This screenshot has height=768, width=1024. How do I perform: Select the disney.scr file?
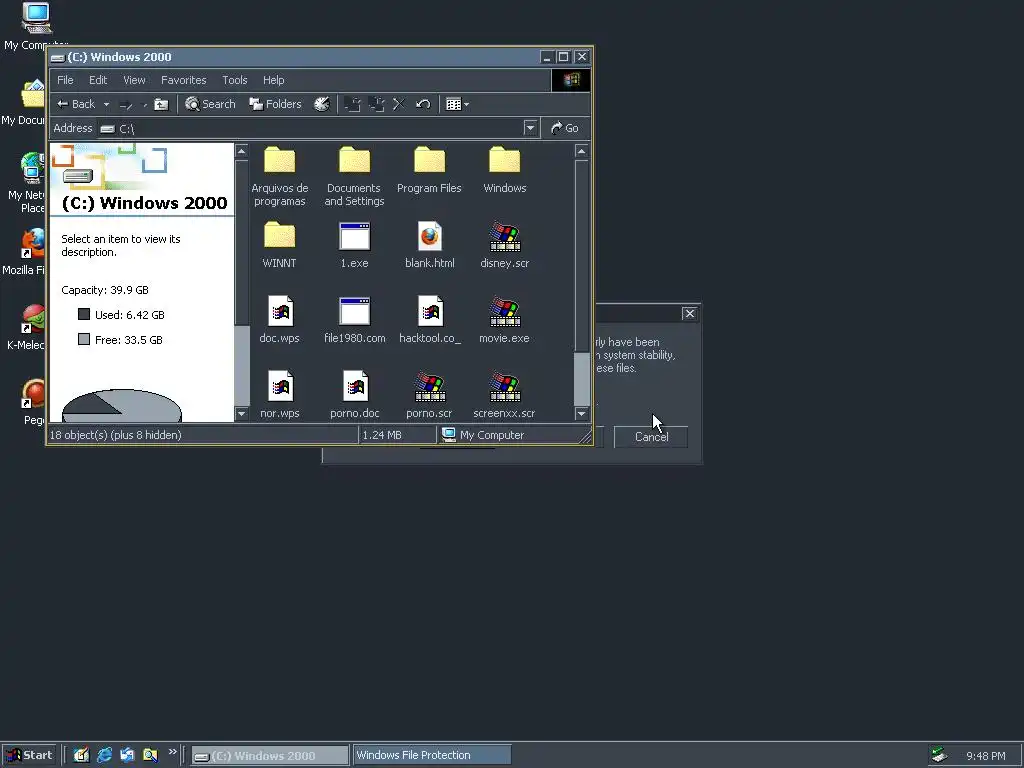click(505, 245)
